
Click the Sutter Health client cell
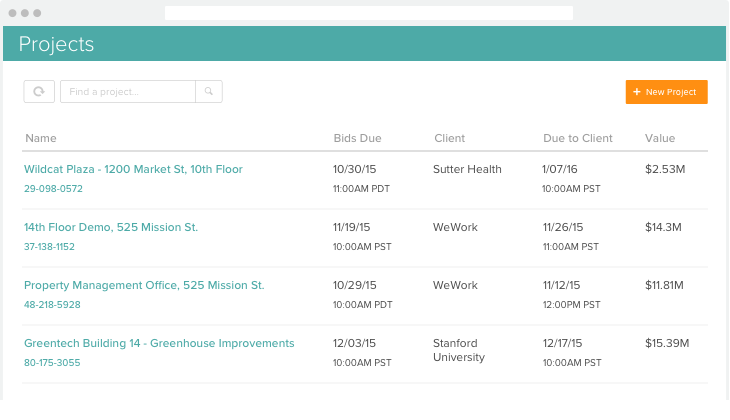(x=467, y=169)
